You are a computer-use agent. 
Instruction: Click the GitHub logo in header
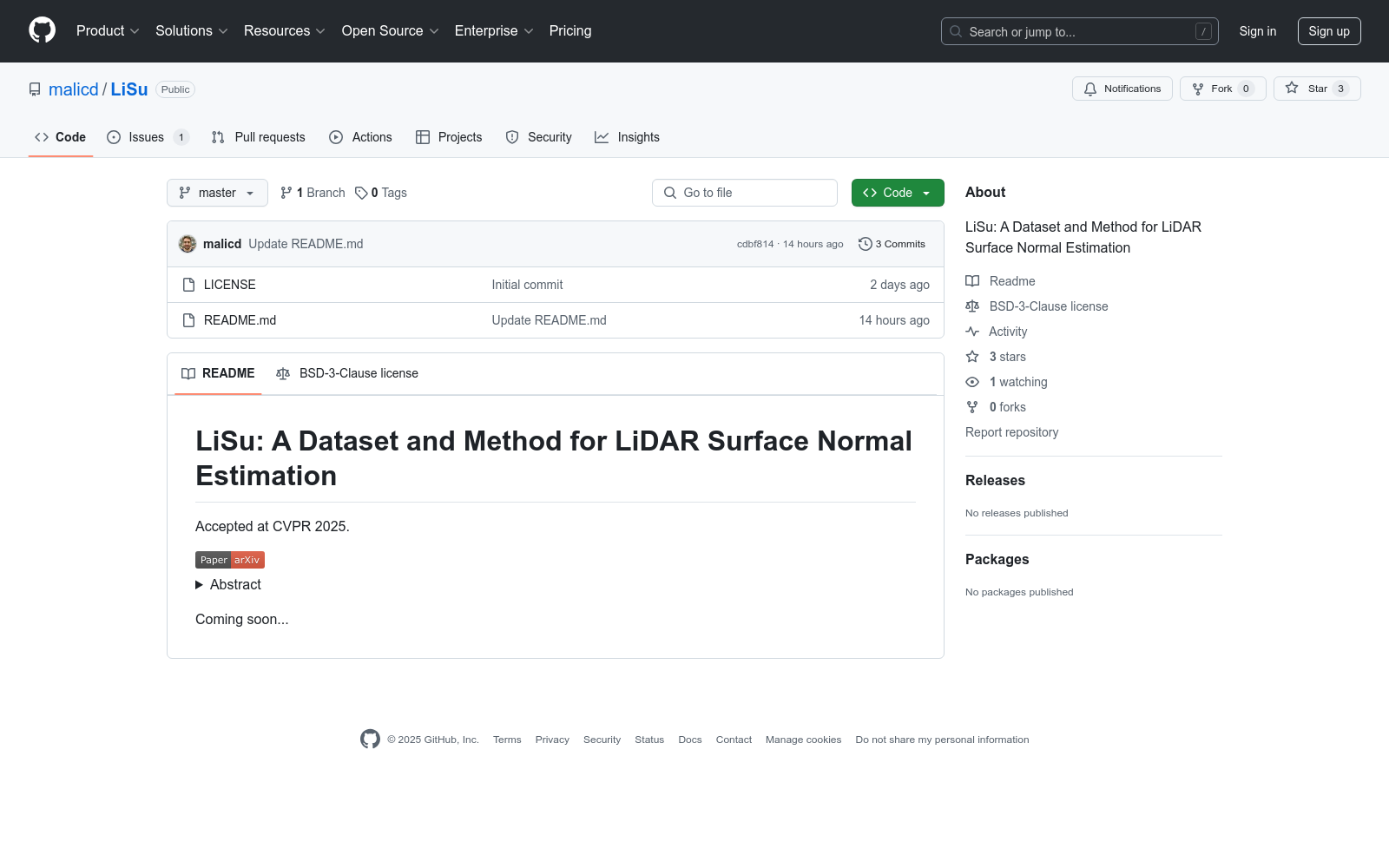point(42,30)
